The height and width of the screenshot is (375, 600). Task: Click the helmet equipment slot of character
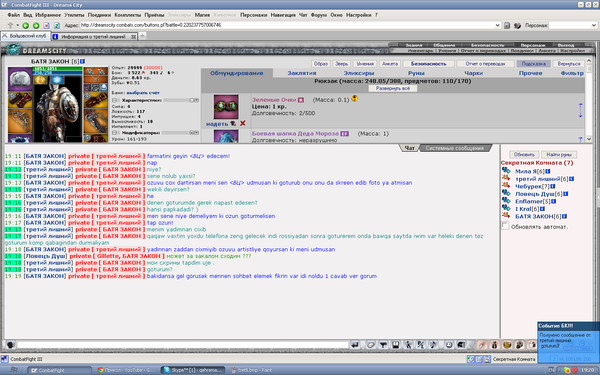(x=20, y=78)
